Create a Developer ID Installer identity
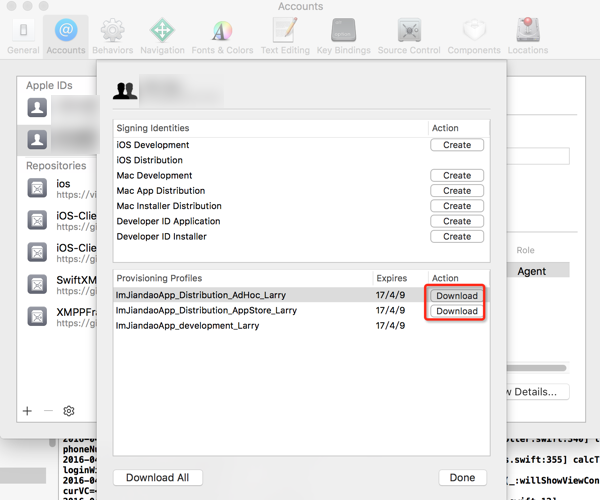Screen dimensions: 600x500 coord(457,236)
